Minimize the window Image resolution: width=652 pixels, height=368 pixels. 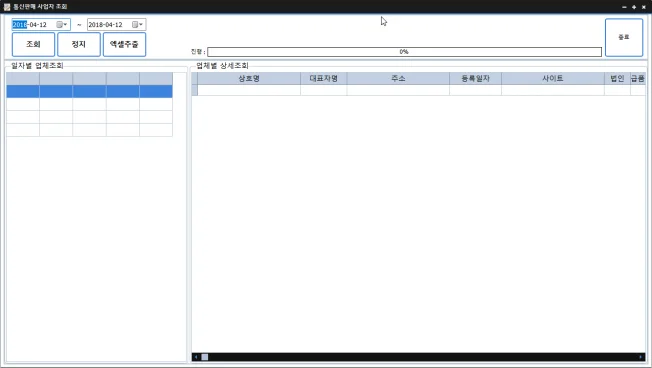click(x=624, y=7)
